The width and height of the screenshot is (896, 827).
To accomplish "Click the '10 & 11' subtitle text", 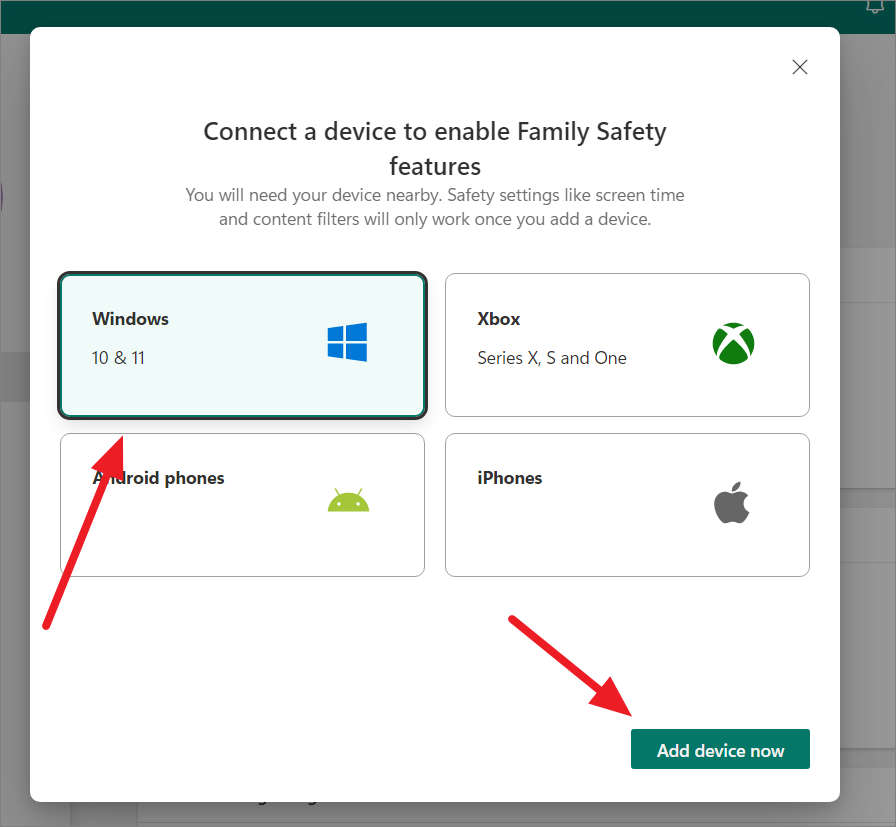I will tap(118, 358).
